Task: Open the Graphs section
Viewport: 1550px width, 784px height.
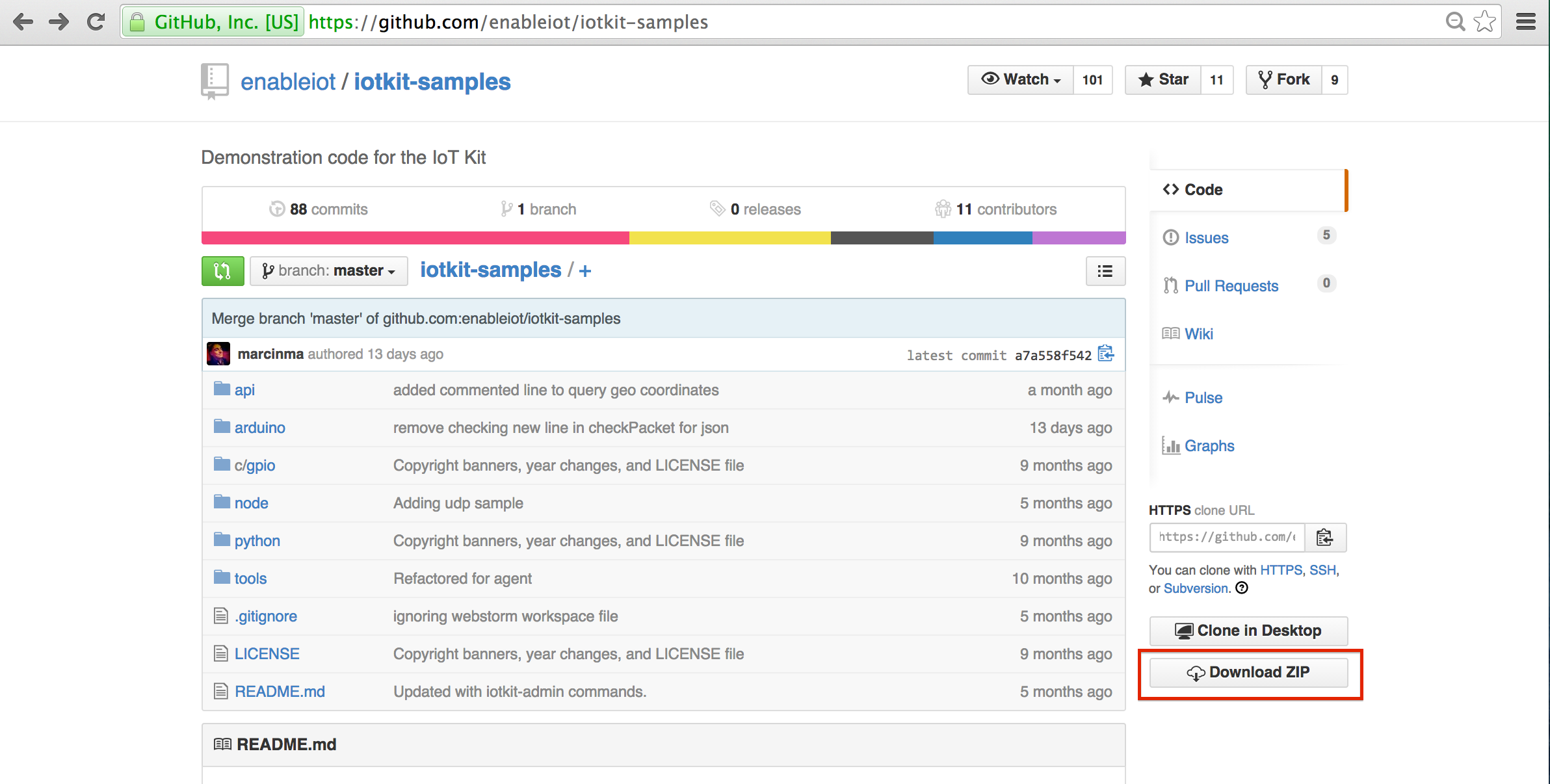Action: 1209,445
